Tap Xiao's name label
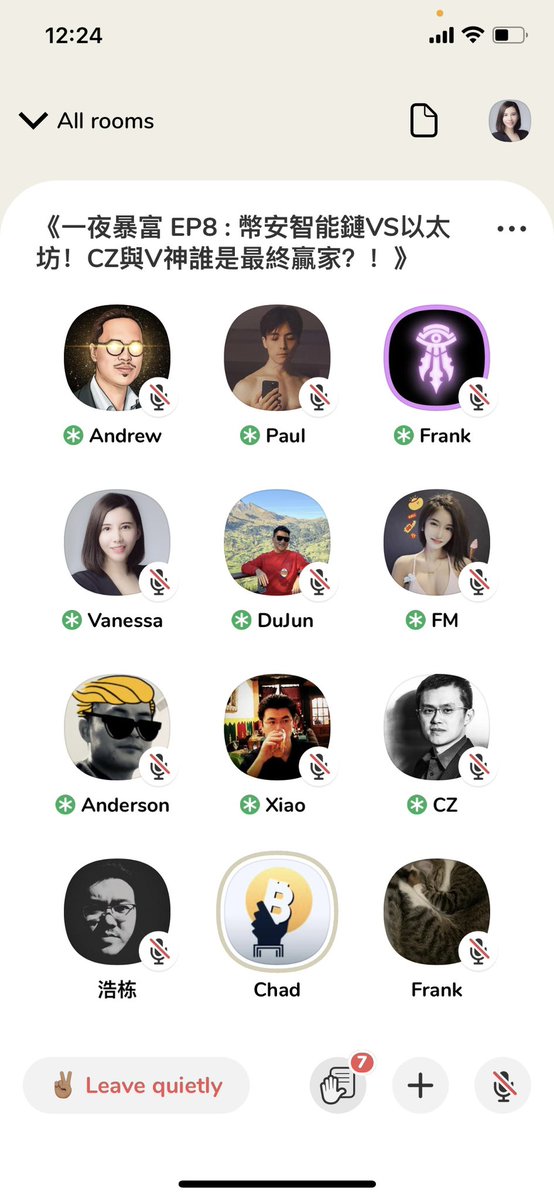 click(285, 805)
